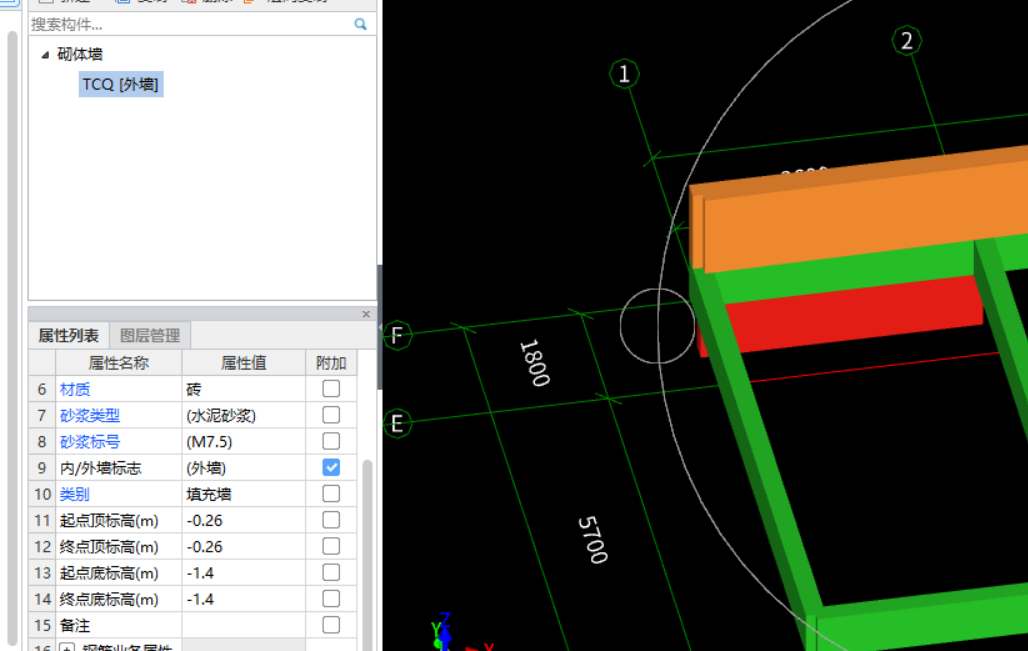Click the 1800 dimension label

[535, 363]
